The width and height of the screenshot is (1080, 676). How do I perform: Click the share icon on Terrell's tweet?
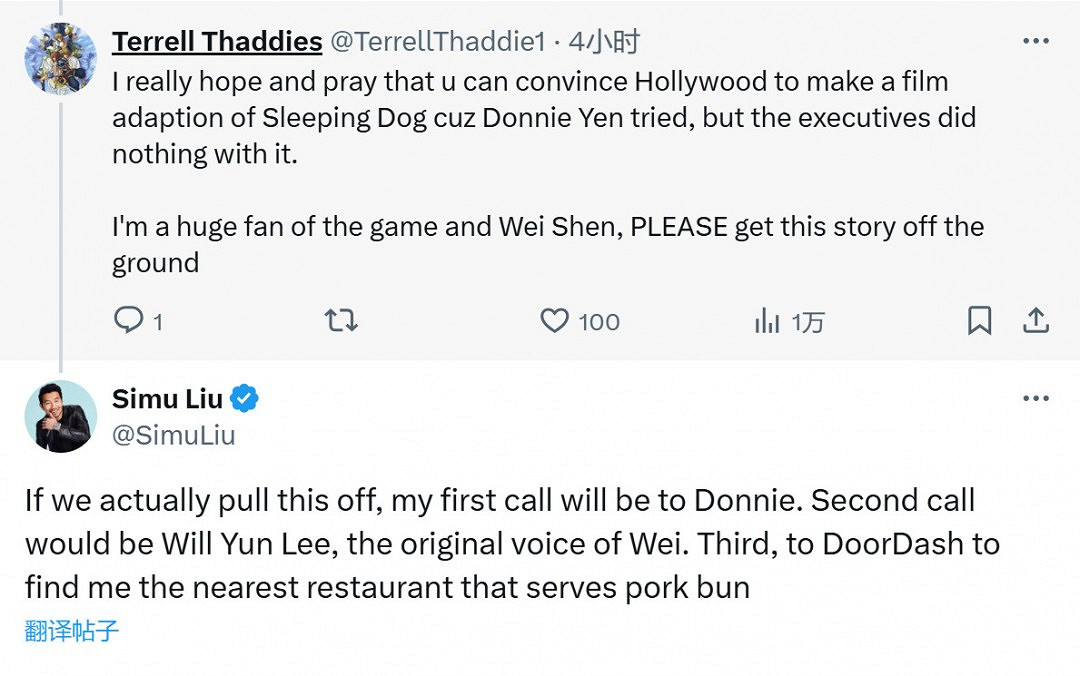[x=1036, y=321]
